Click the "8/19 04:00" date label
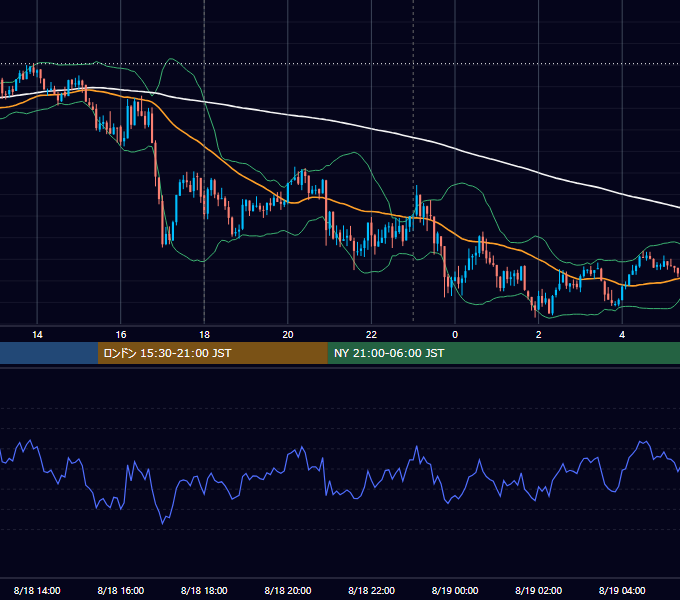This screenshot has height=600, width=680. click(x=622, y=590)
